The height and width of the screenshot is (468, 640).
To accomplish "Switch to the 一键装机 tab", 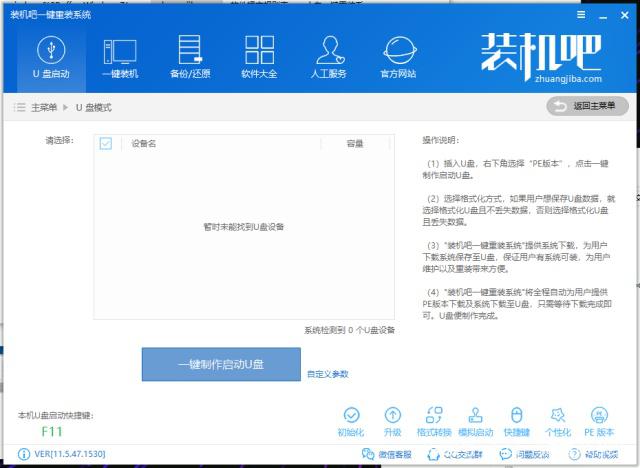I will point(120,57).
